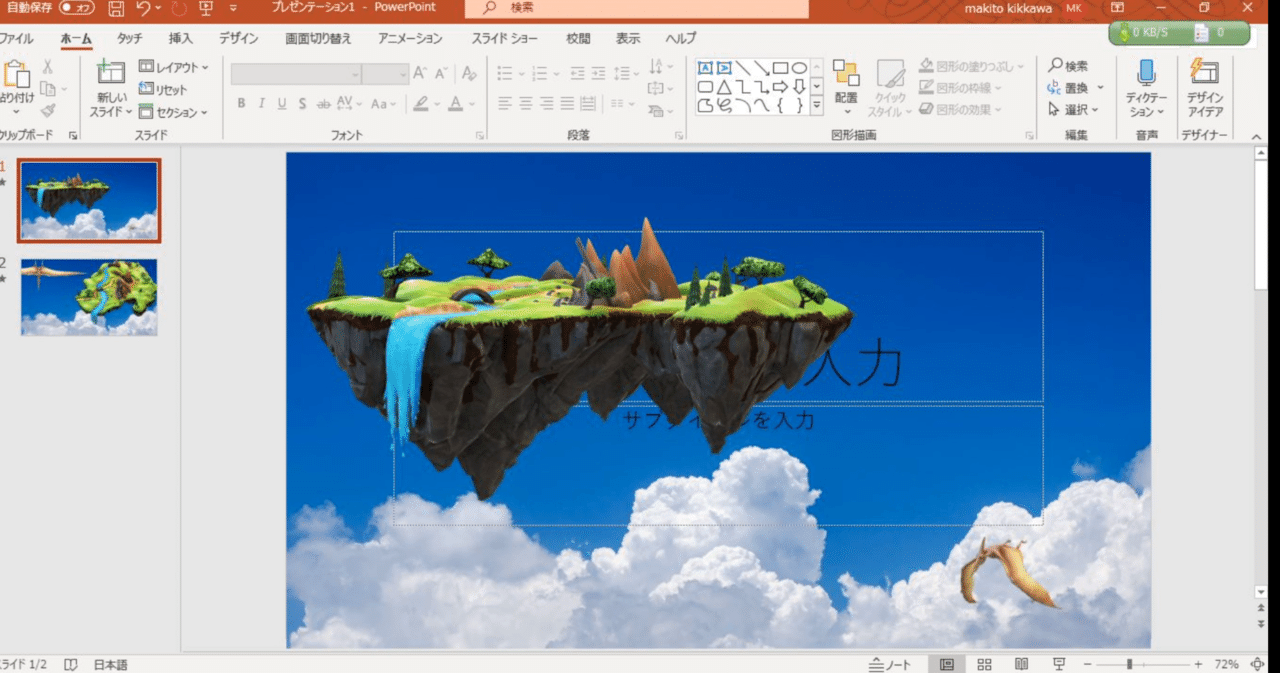
Task: Click the Strikethrough formatting icon
Action: point(323,103)
